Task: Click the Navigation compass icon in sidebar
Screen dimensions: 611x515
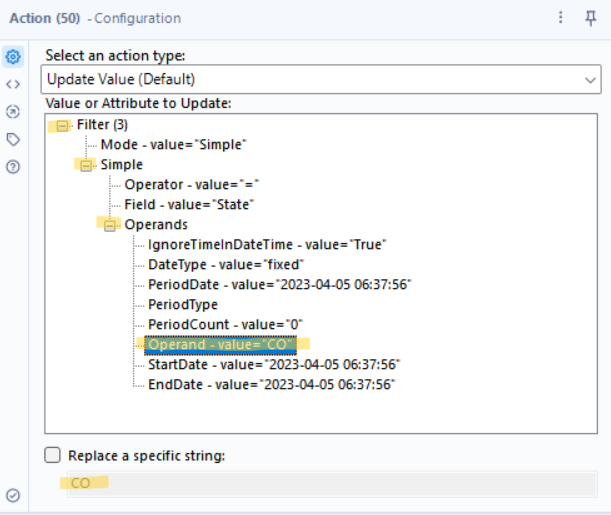Action: 13,112
